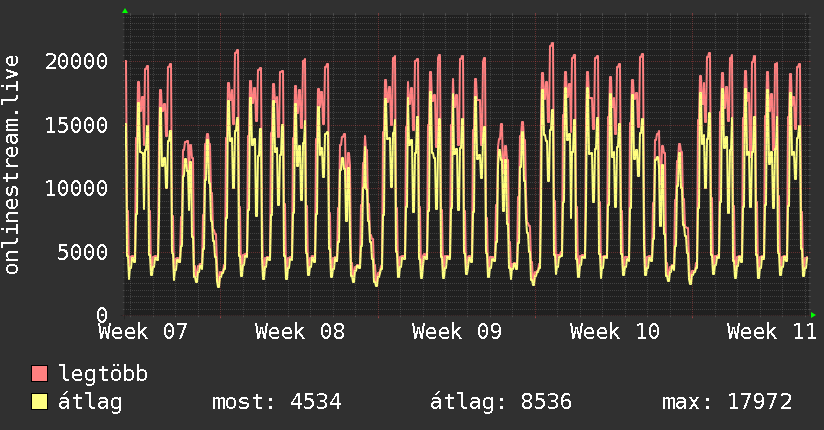Image resolution: width=824 pixels, height=430 pixels.
Task: Select the Week 11 axis label
Action: pyautogui.click(x=771, y=332)
